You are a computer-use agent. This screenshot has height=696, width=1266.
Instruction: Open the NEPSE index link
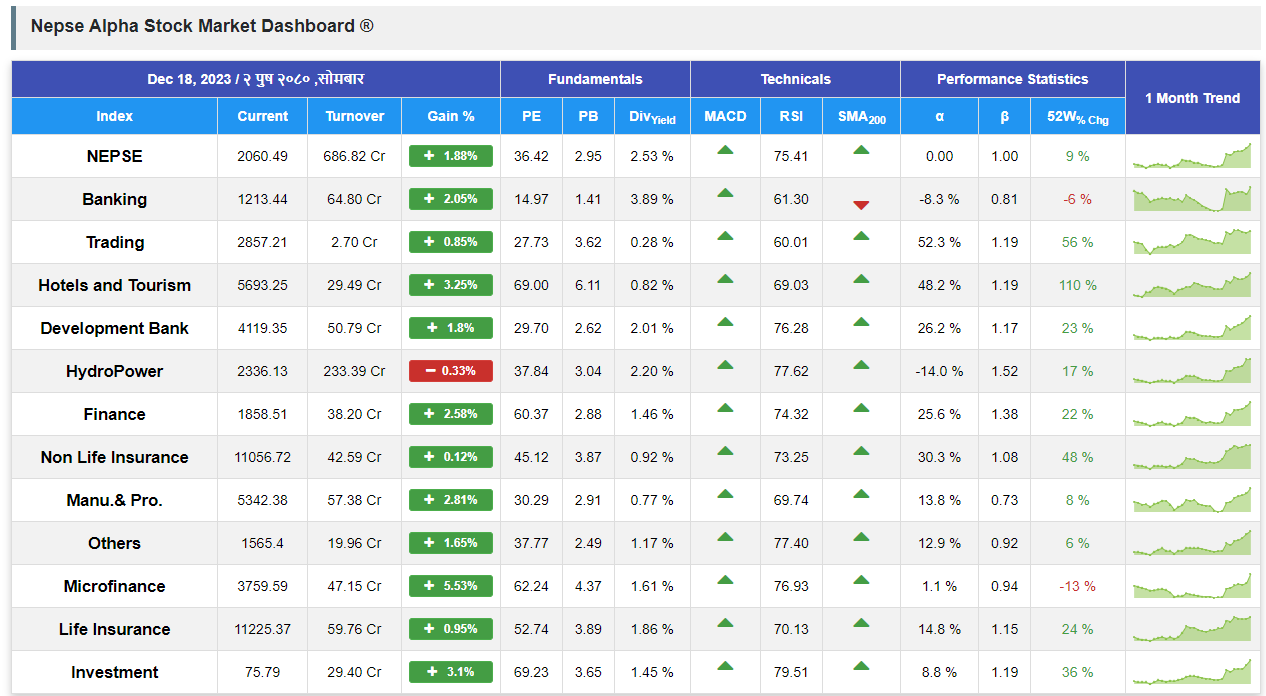click(115, 157)
